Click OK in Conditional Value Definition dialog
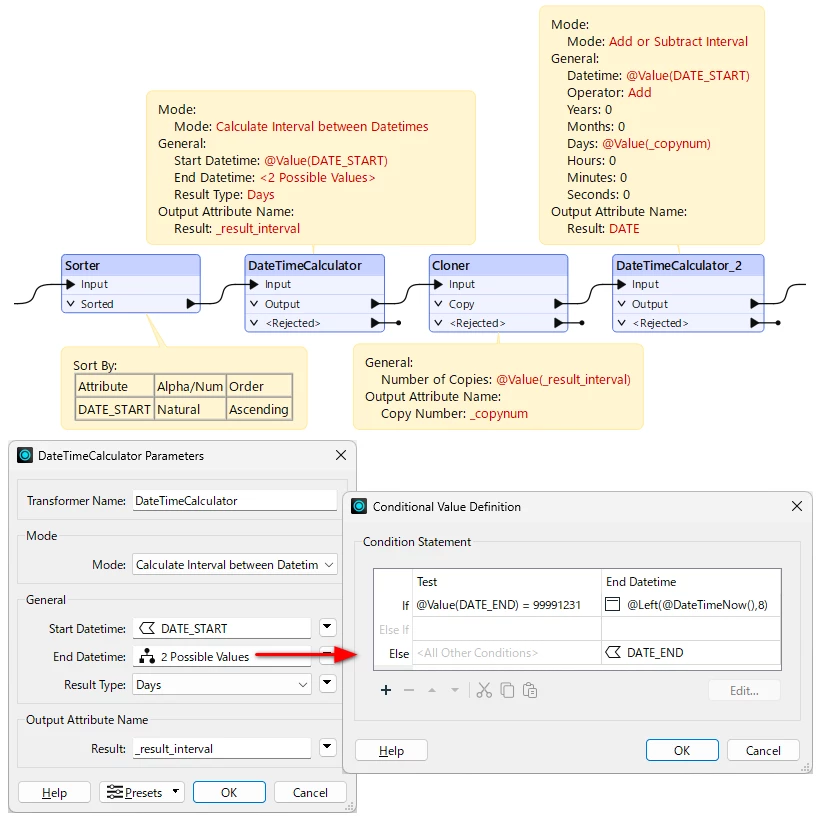This screenshot has height=819, width=819. 682,751
